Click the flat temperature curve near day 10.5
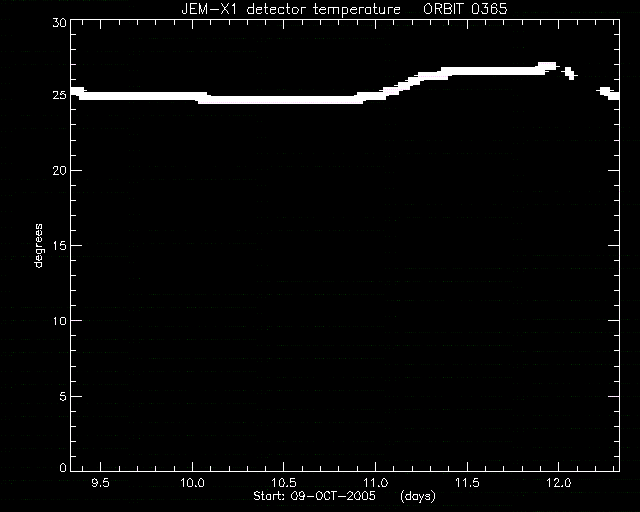The image size is (640, 512). 284,100
